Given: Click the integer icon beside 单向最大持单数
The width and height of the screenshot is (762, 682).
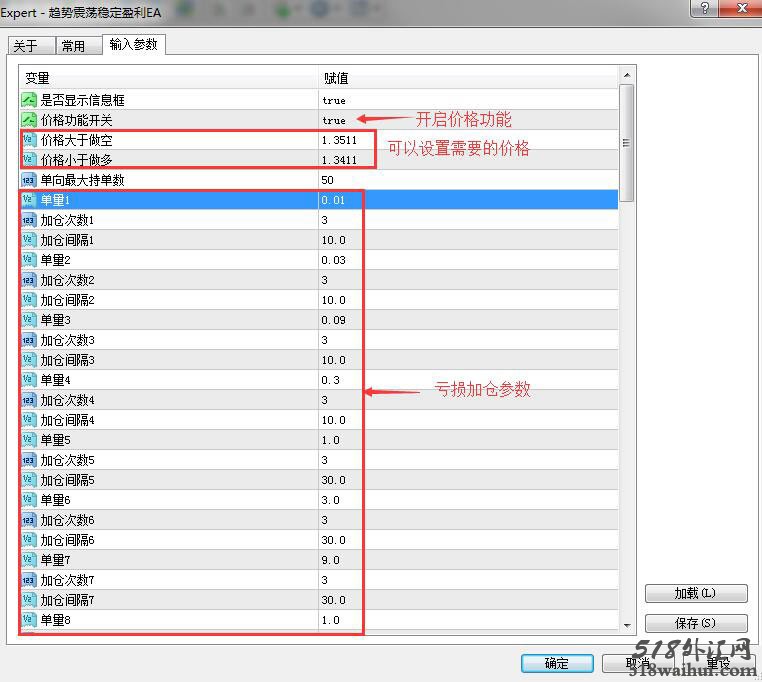Looking at the screenshot, I should pyautogui.click(x=29, y=180).
